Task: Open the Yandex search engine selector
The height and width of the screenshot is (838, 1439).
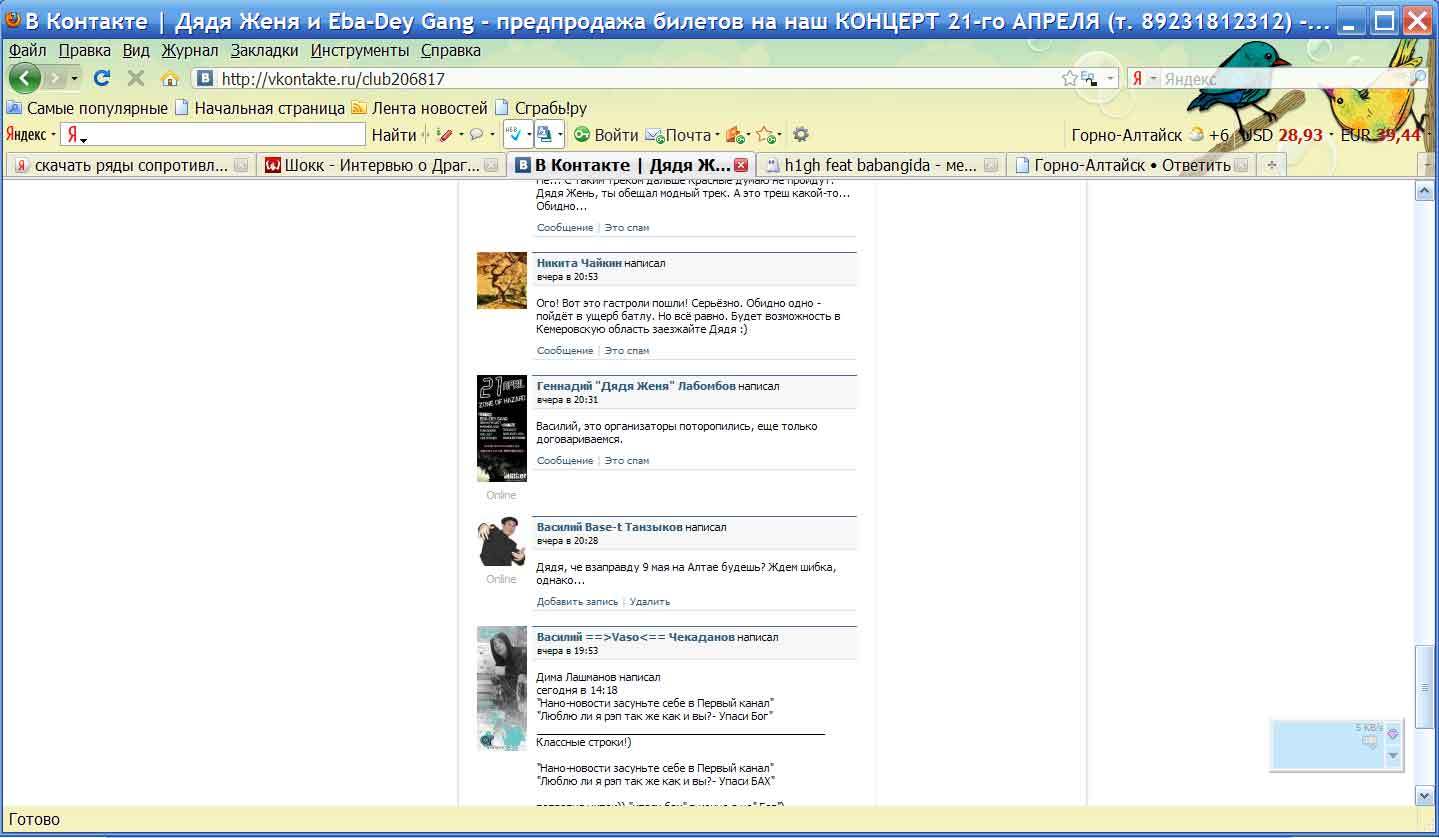Action: click(x=1144, y=78)
